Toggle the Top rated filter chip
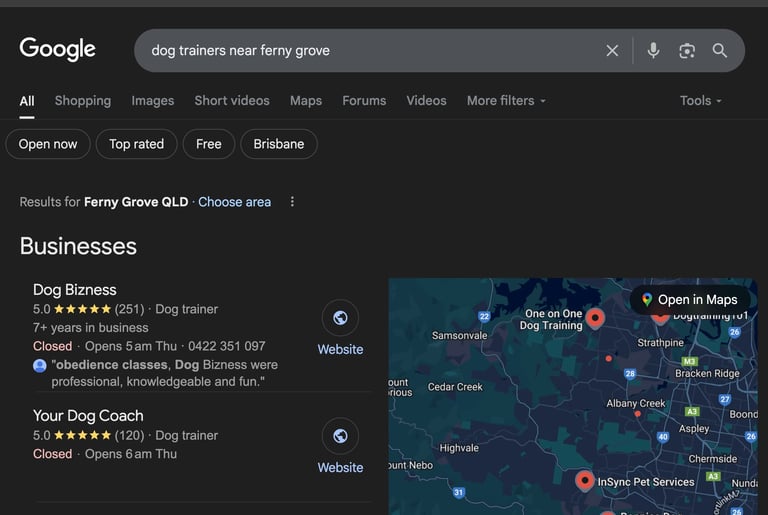Image resolution: width=768 pixels, height=515 pixels. pyautogui.click(x=136, y=144)
